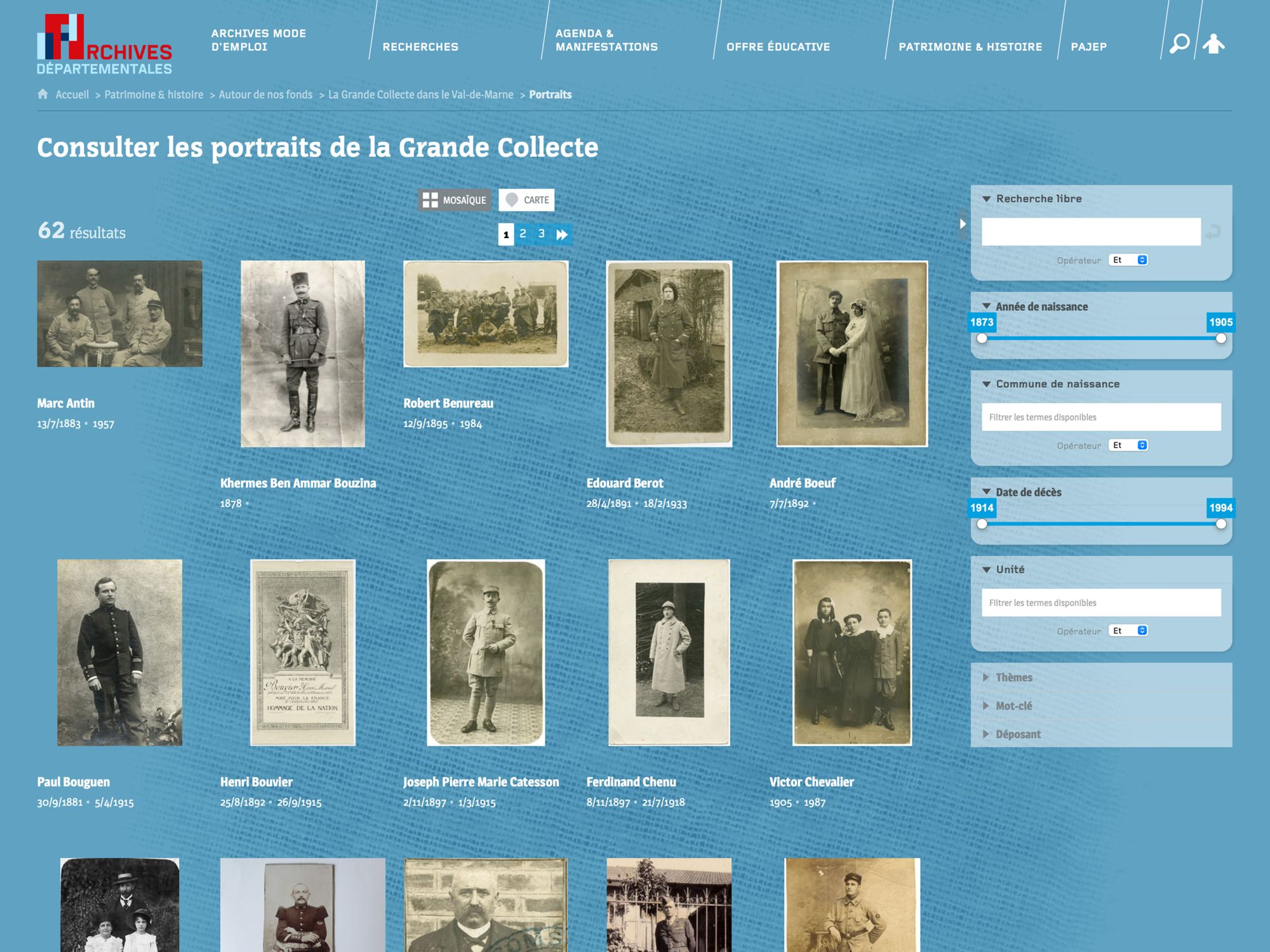Open Opérateur dropdown under Commune de naissance
1270x952 pixels.
coord(1128,446)
